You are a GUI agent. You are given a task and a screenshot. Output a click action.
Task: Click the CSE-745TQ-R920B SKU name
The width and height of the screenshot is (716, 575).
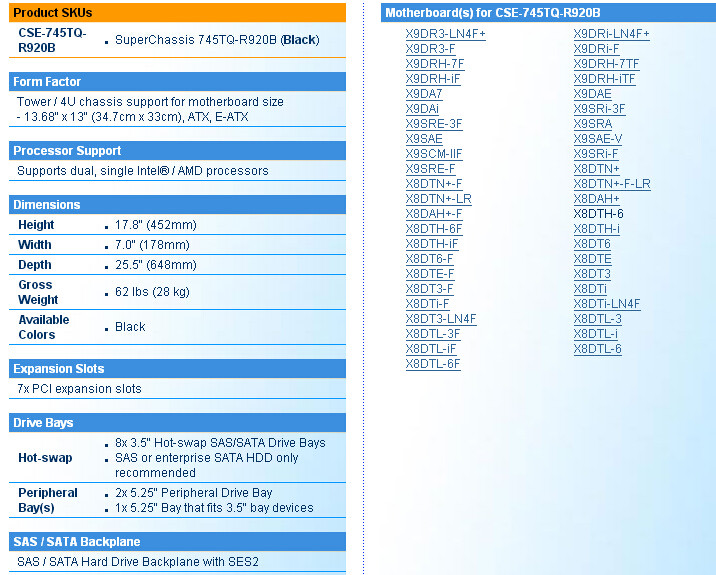52,40
